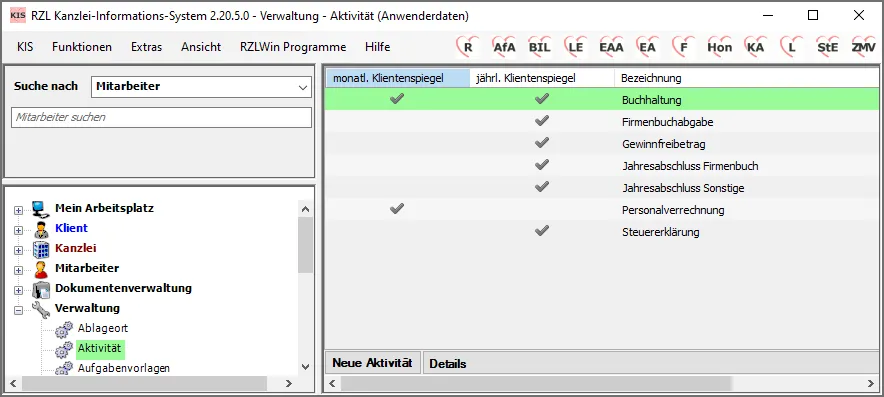Collapse the Verwaltung tree node
This screenshot has height=397, width=884.
point(18,310)
